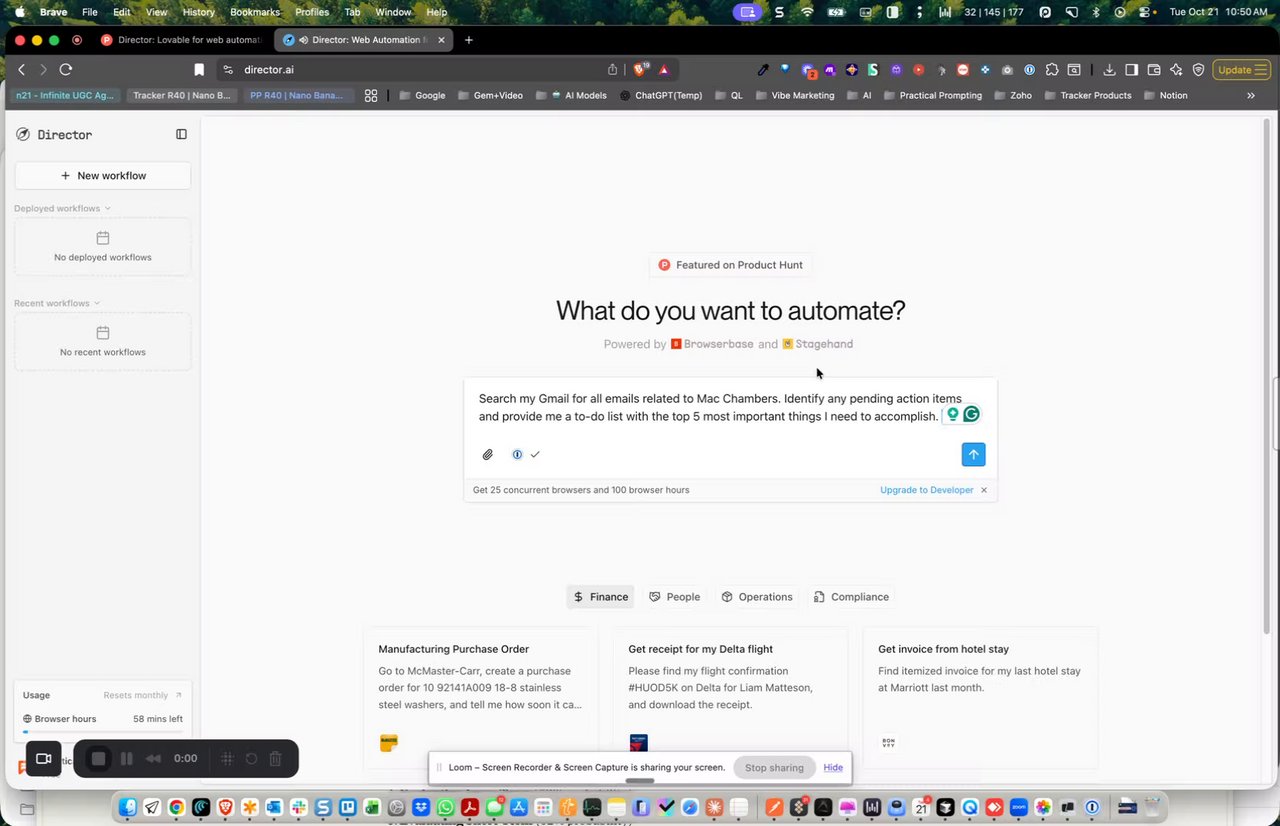
Task: Open Slack from the Dock
Action: pyautogui.click(x=298, y=807)
